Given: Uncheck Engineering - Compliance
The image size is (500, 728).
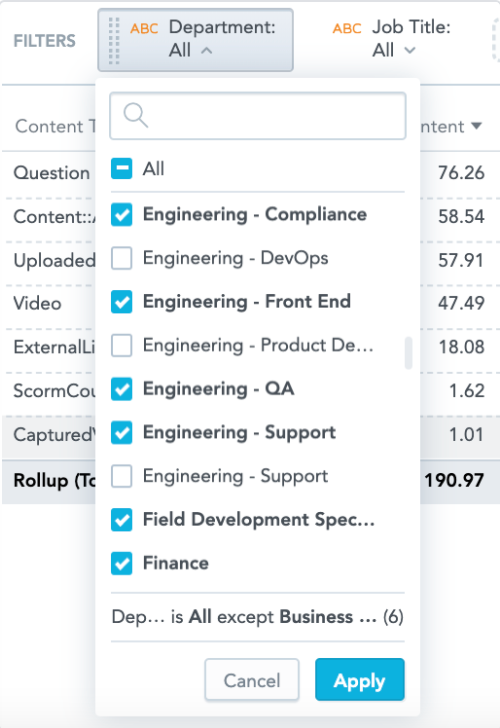Looking at the screenshot, I should click(122, 215).
